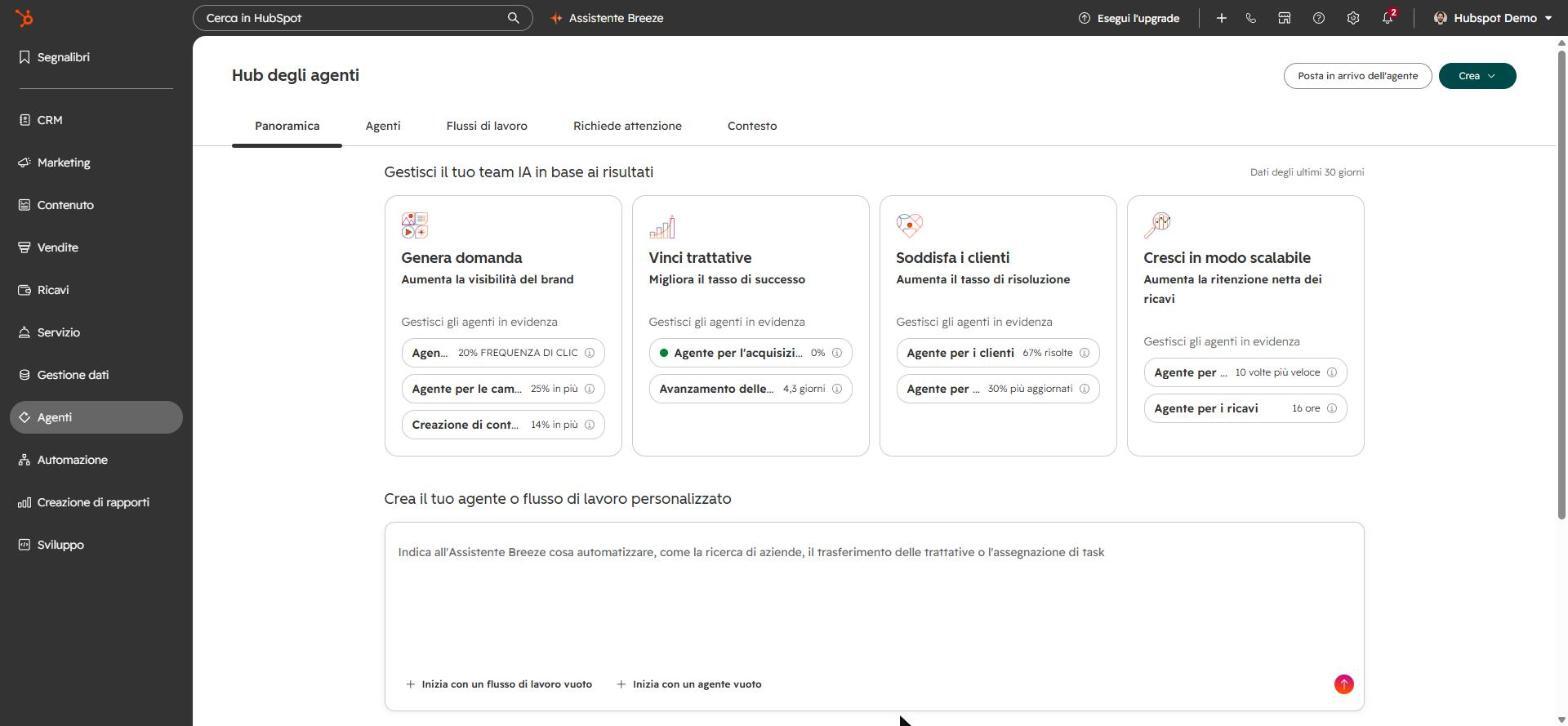1568x726 pixels.
Task: Click info icon beside 4,3 giorni
Action: click(x=837, y=389)
